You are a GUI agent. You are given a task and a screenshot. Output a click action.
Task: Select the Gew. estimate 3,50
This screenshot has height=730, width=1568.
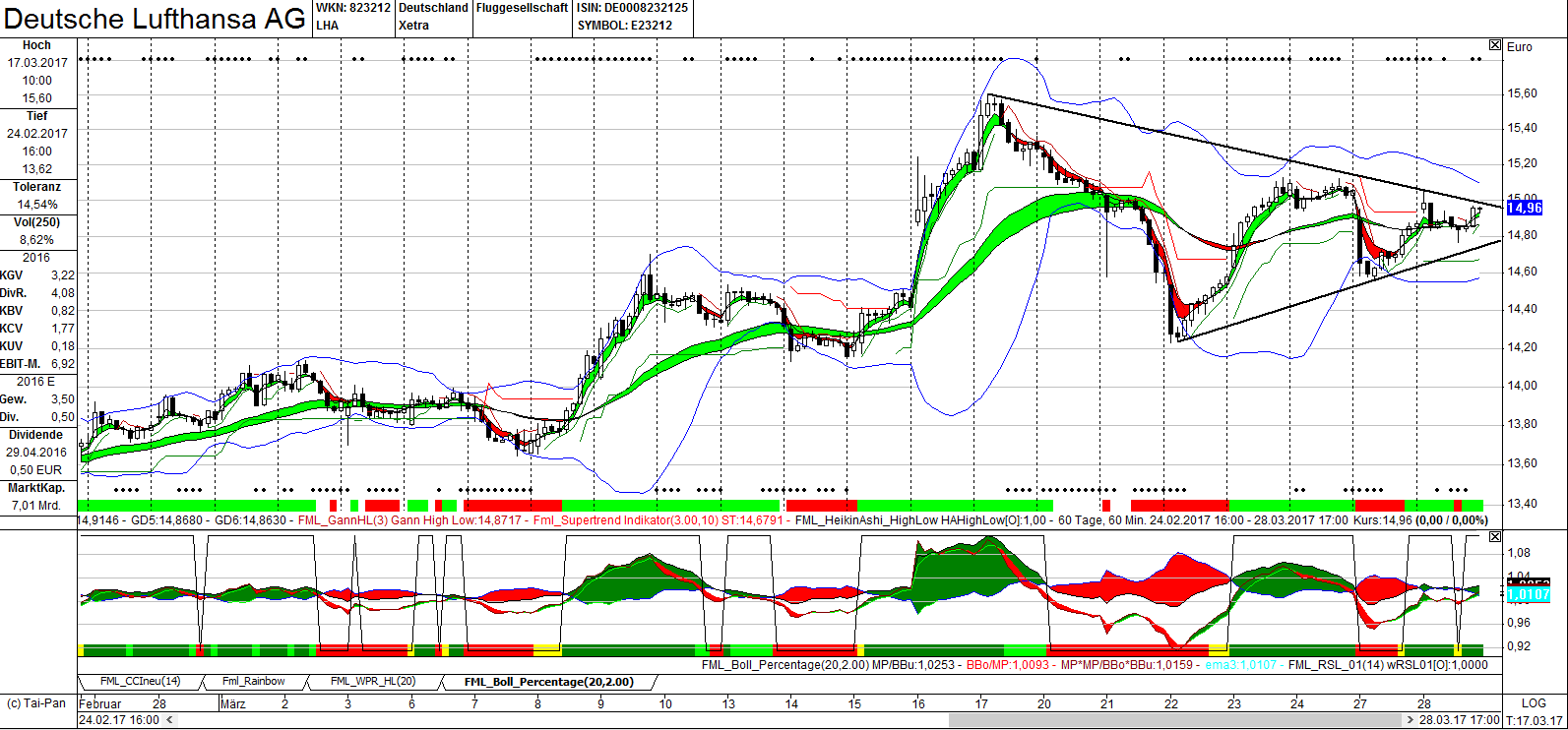click(63, 399)
